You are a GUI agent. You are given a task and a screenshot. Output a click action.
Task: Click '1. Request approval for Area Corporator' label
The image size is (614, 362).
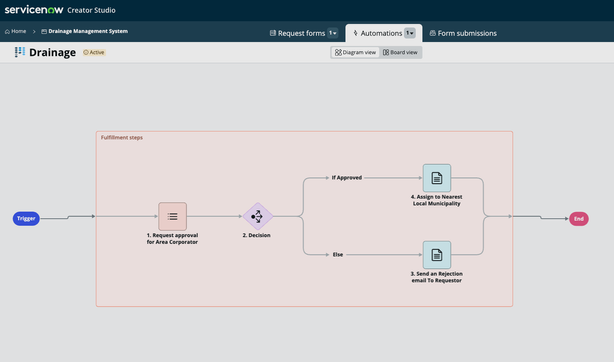[172, 239]
